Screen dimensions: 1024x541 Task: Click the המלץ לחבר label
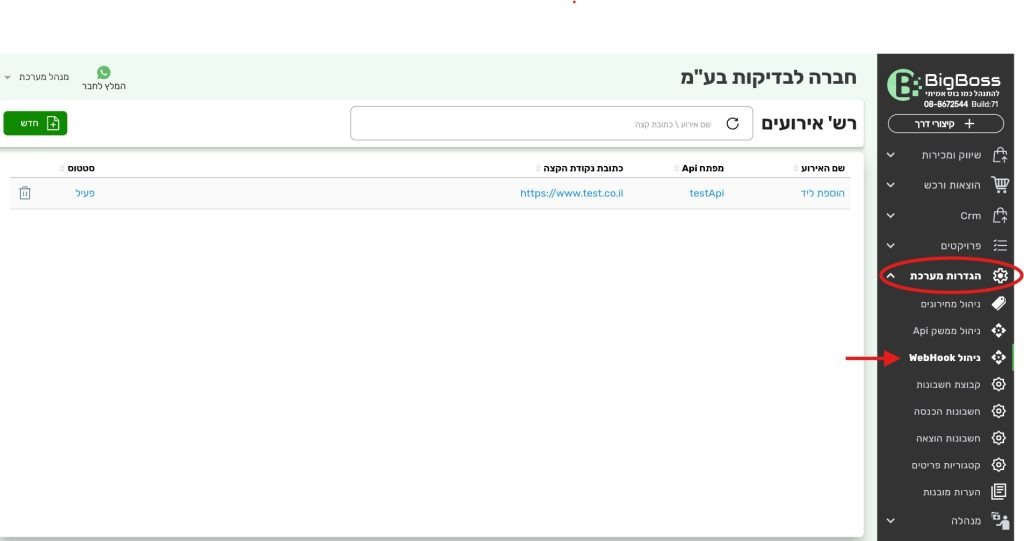tap(104, 86)
